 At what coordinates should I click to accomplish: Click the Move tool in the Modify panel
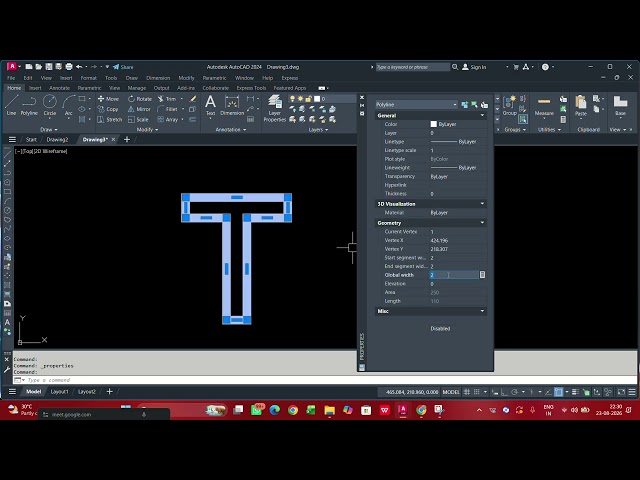(x=108, y=99)
